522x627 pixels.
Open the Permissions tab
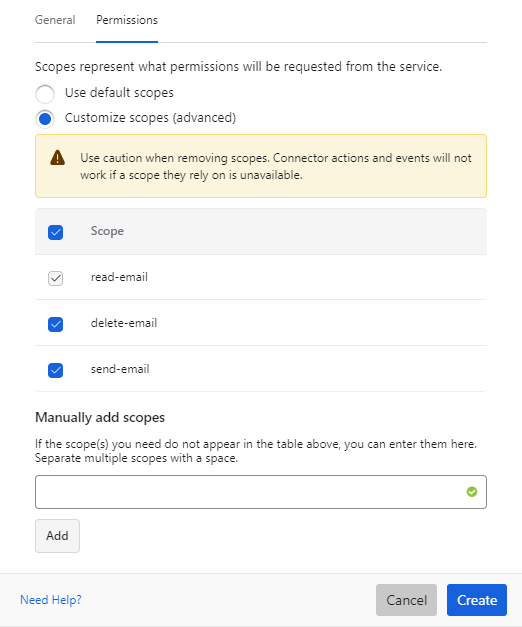[127, 20]
